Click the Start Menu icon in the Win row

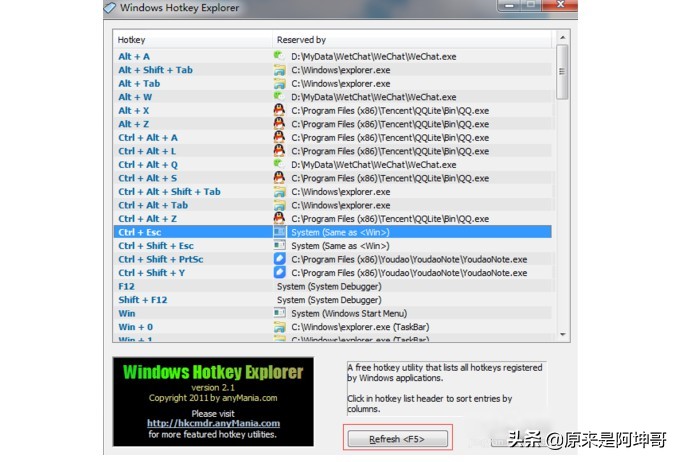click(279, 313)
